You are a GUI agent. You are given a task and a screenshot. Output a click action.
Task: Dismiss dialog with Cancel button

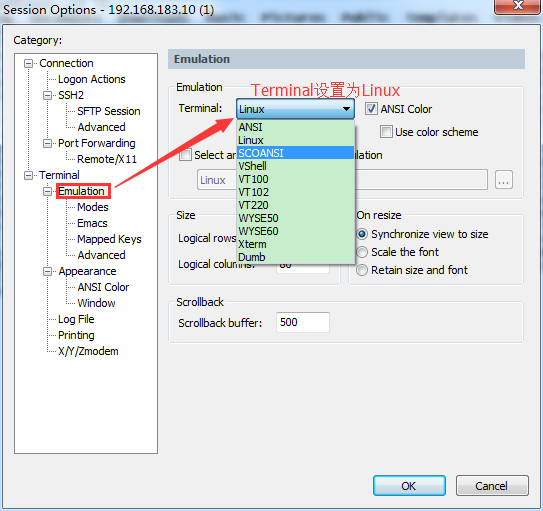pyautogui.click(x=492, y=486)
